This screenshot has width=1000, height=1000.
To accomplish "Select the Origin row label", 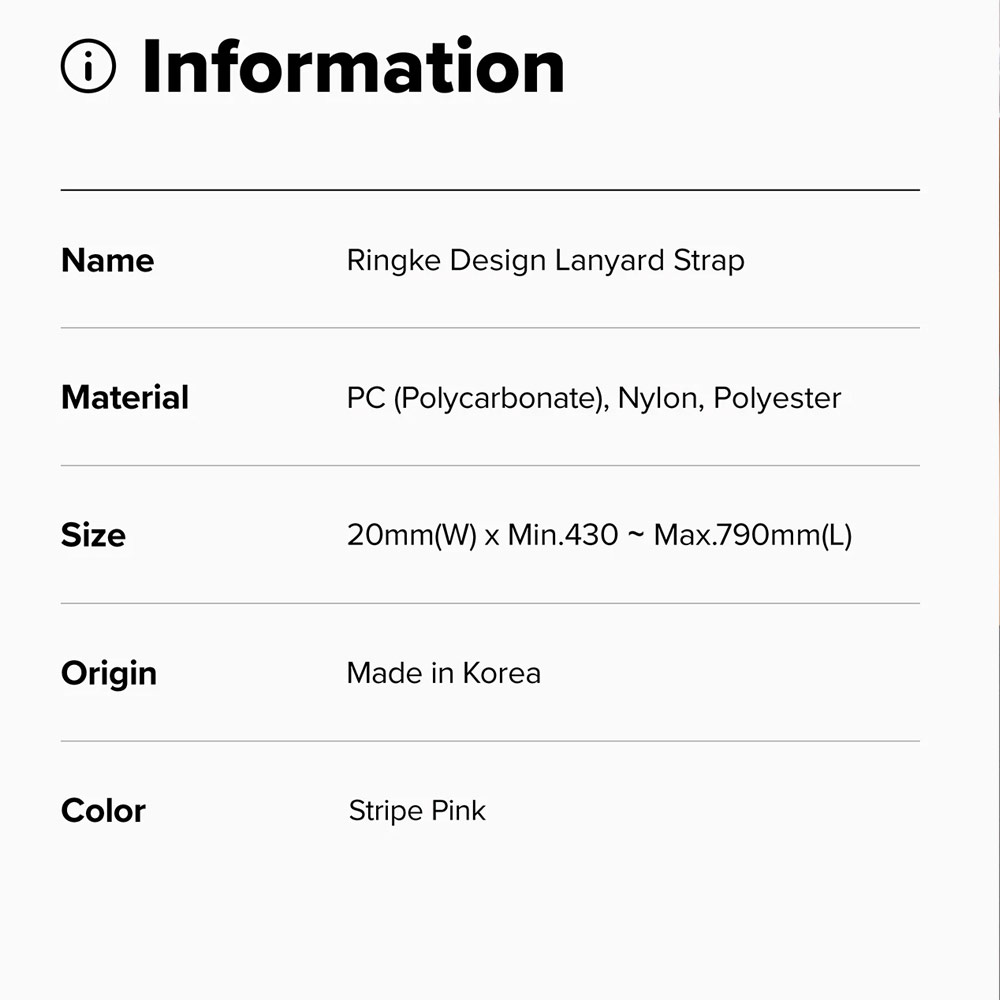I will click(x=109, y=673).
